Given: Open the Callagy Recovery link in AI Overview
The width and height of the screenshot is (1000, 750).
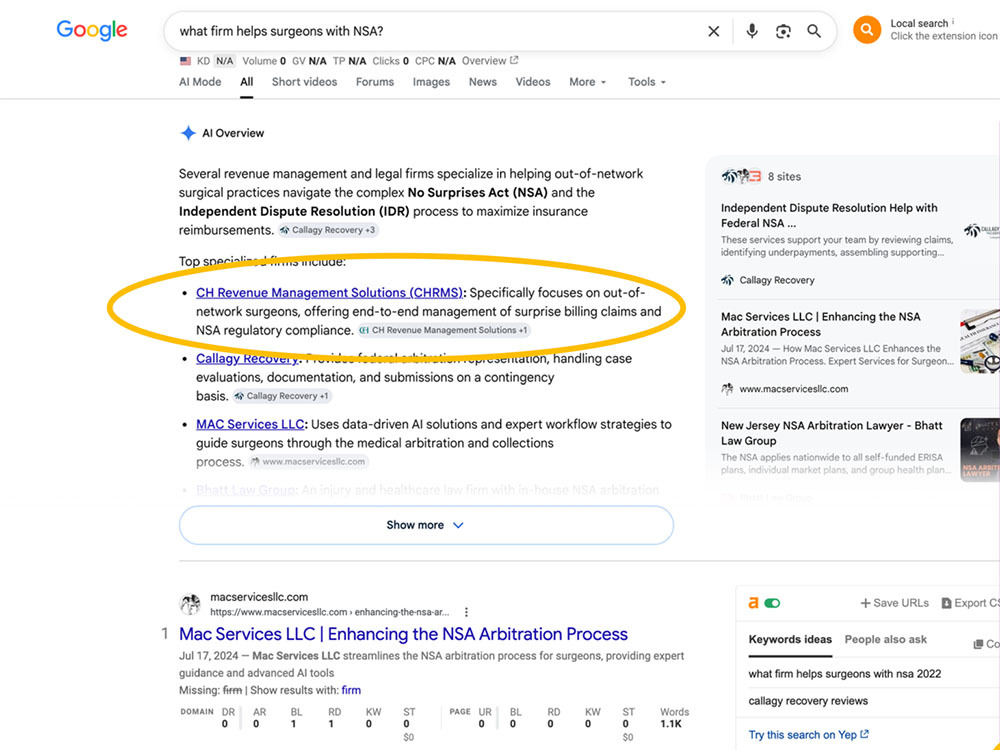Looking at the screenshot, I should [247, 358].
